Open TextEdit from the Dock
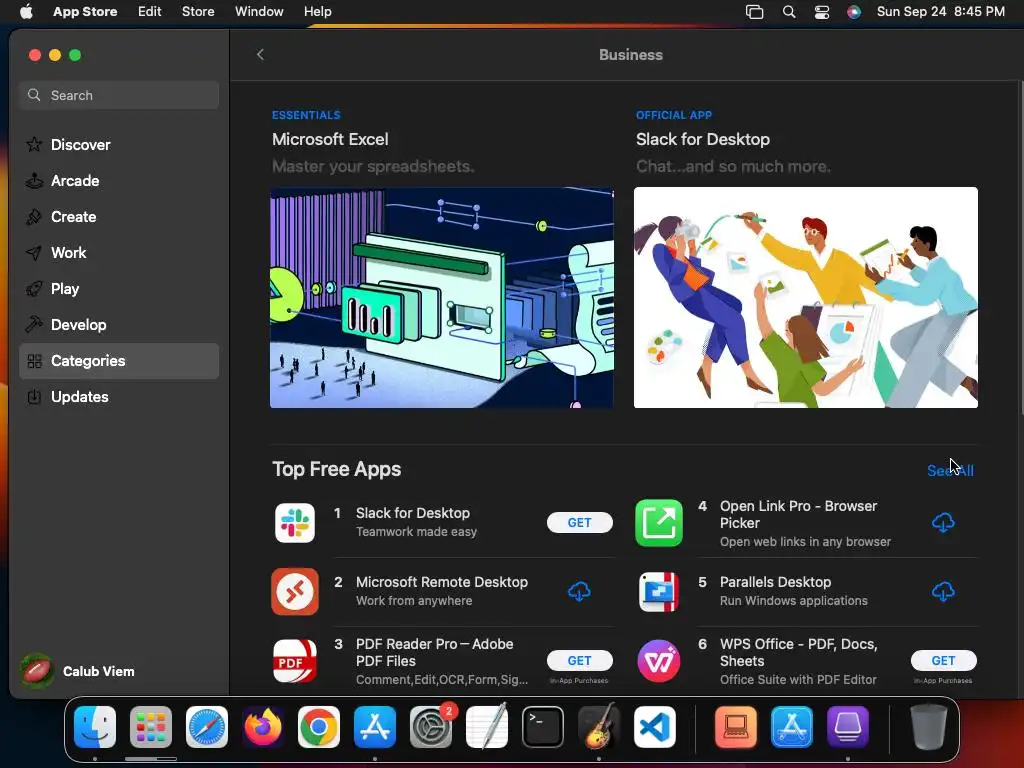Screen dimensions: 1024x768 (x=487, y=727)
